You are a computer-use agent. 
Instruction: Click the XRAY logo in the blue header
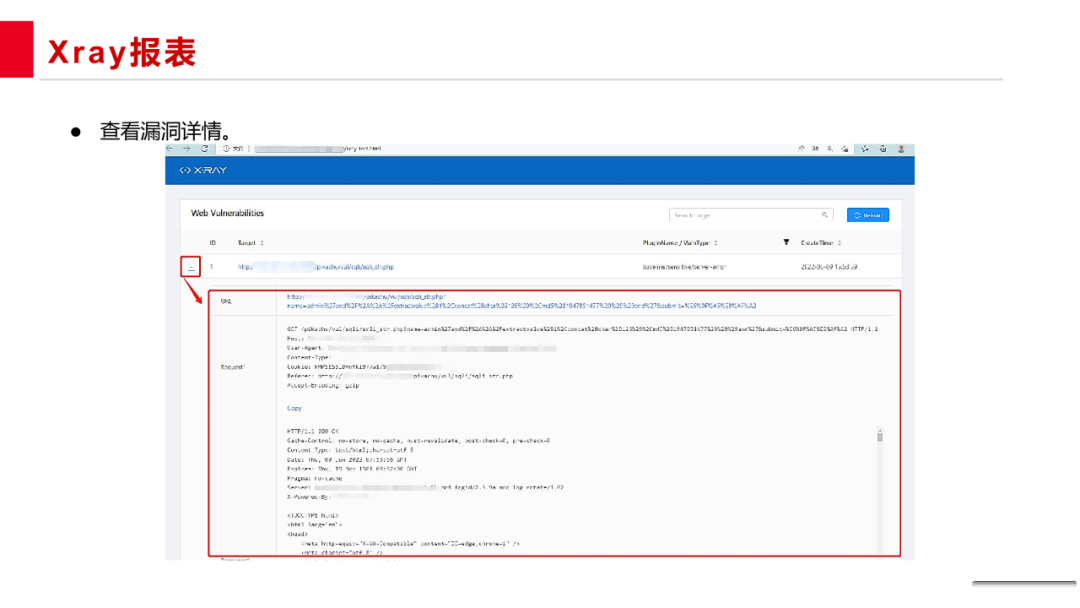tap(203, 170)
